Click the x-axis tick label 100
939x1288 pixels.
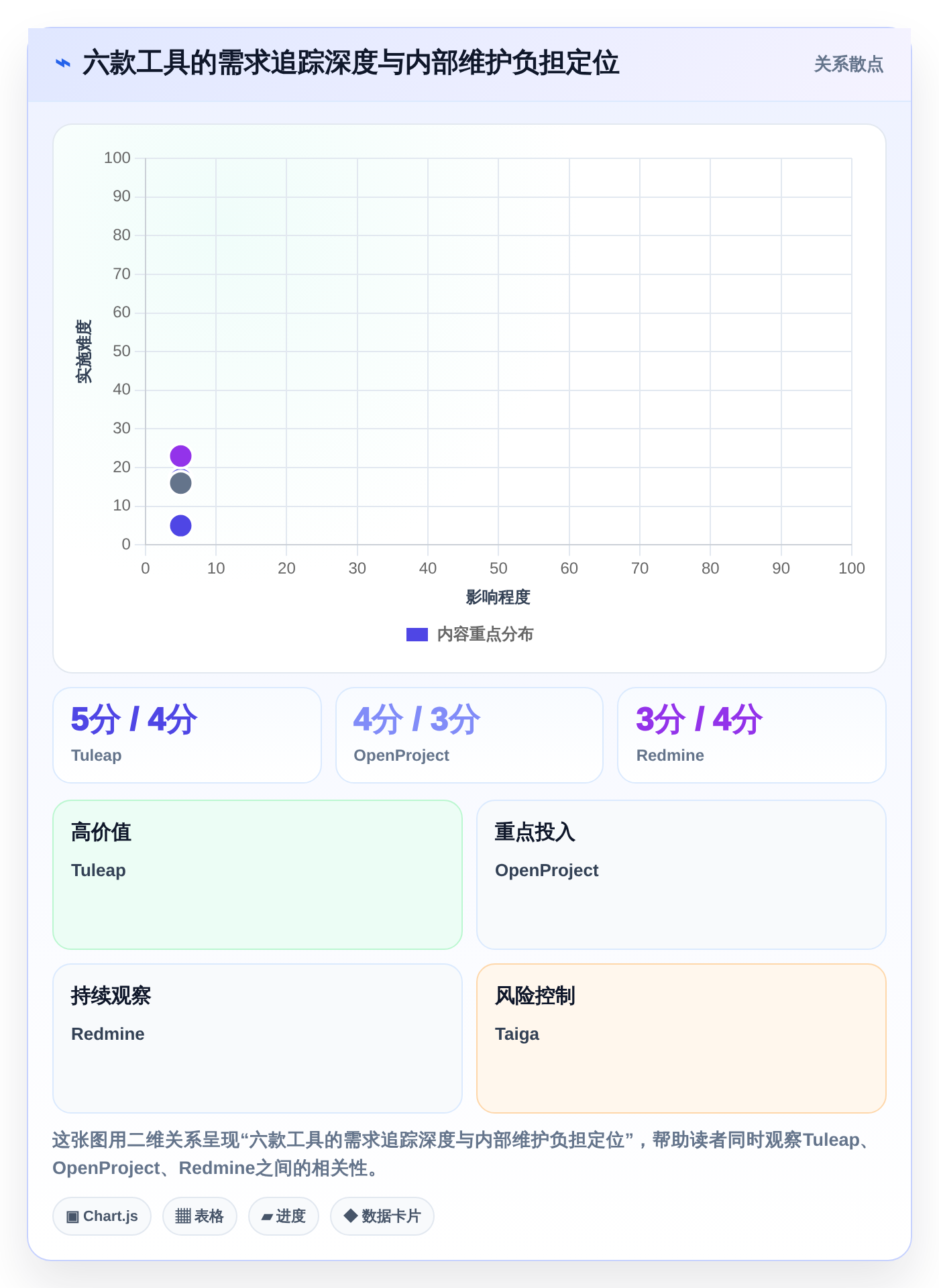pyautogui.click(x=852, y=568)
